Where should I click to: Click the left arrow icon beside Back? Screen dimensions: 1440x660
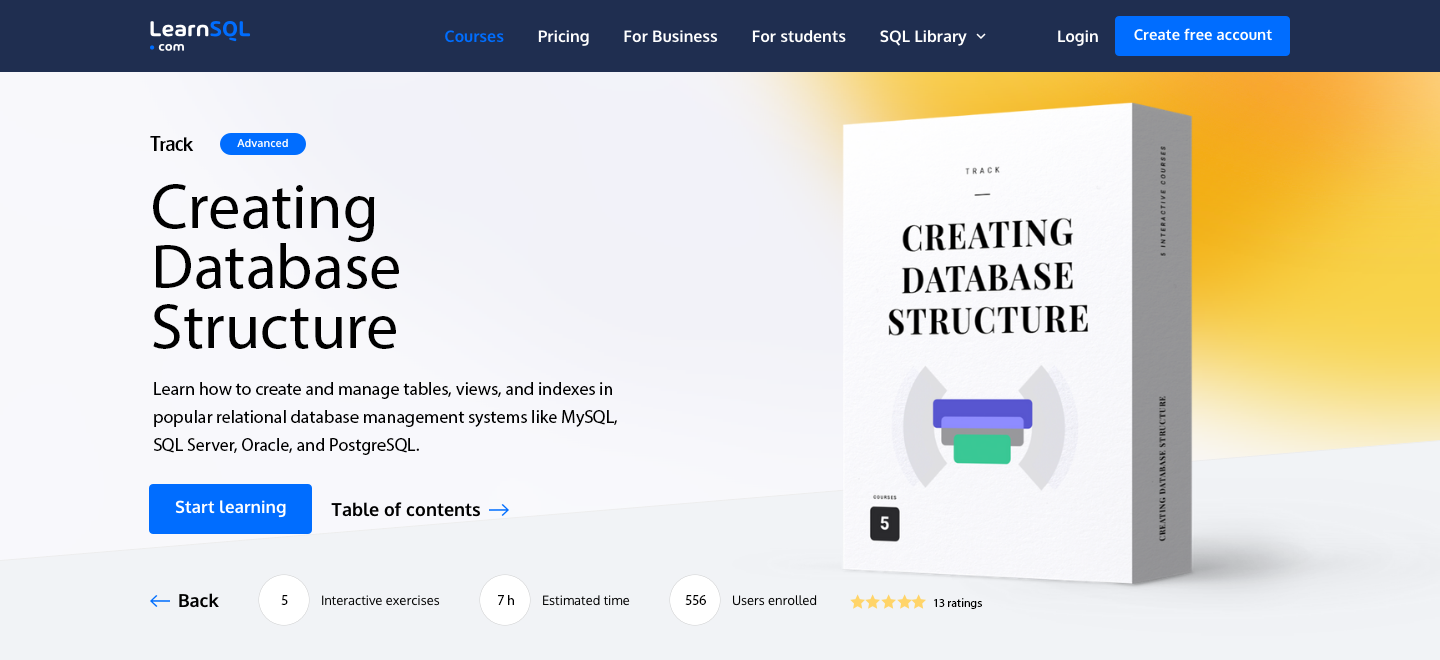(160, 600)
